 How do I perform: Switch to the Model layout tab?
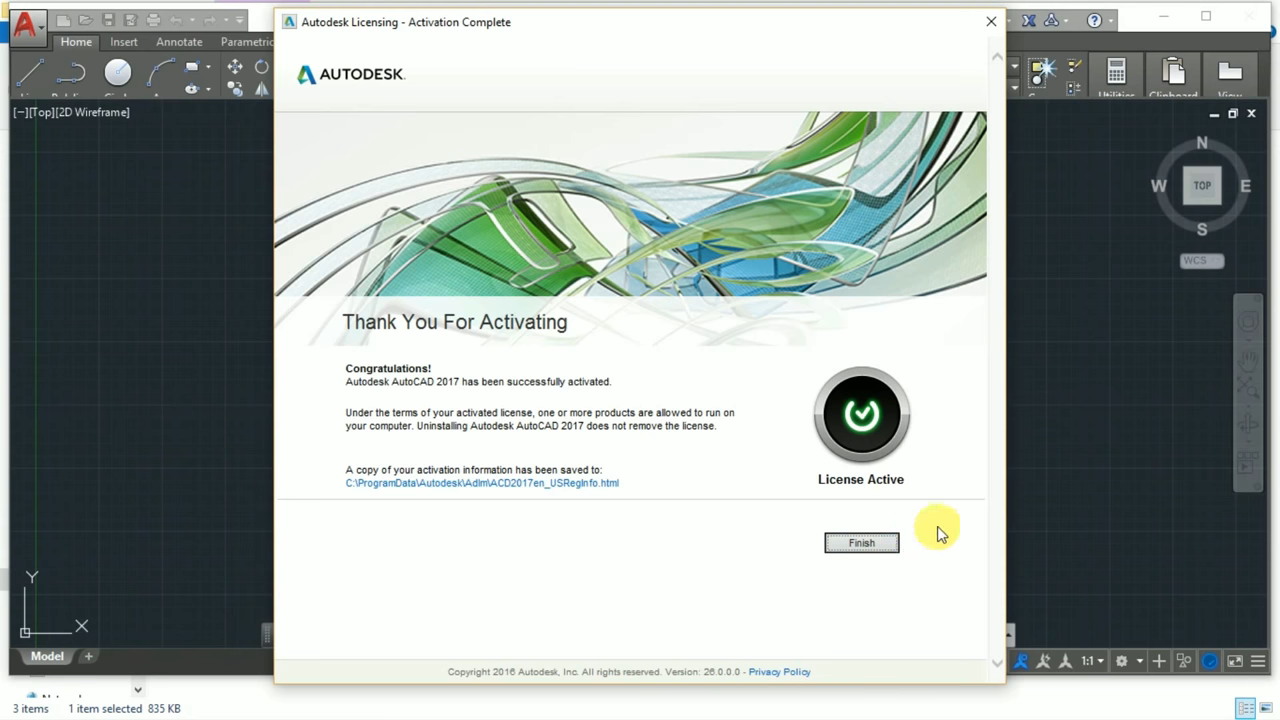click(x=47, y=656)
